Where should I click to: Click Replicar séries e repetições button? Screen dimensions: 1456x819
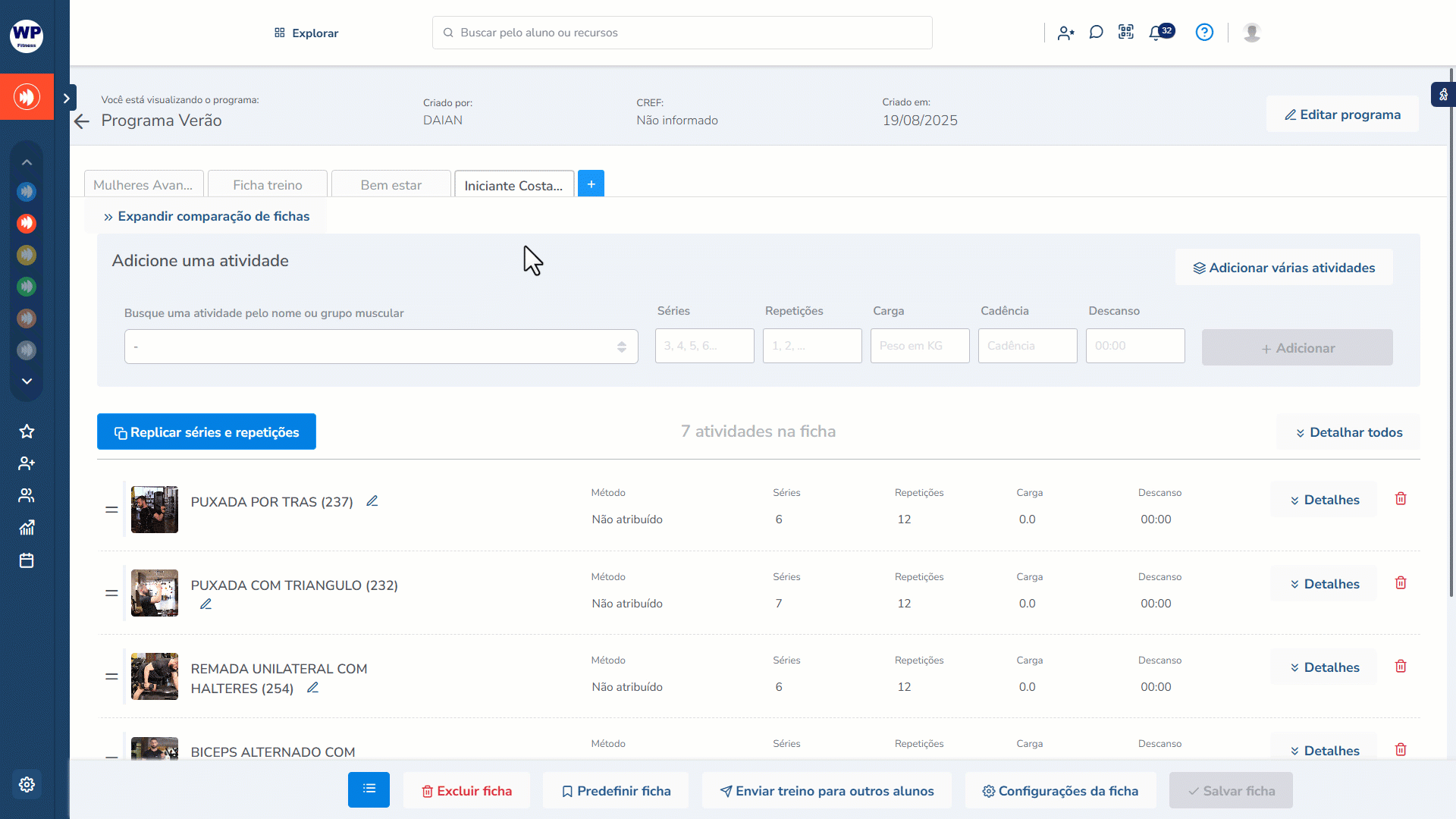click(206, 432)
